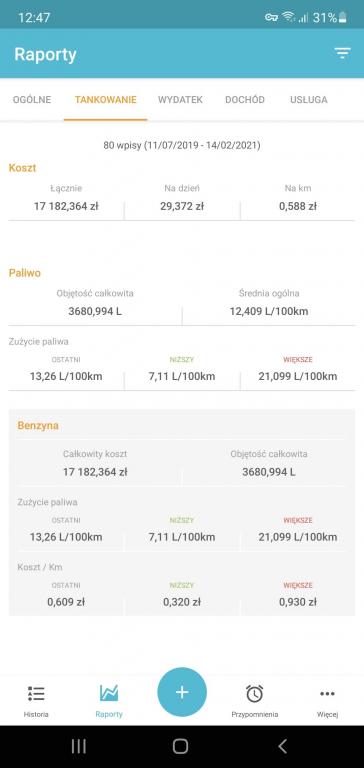
Task: Tap the date range 80 wpisy text
Action: coord(182,145)
